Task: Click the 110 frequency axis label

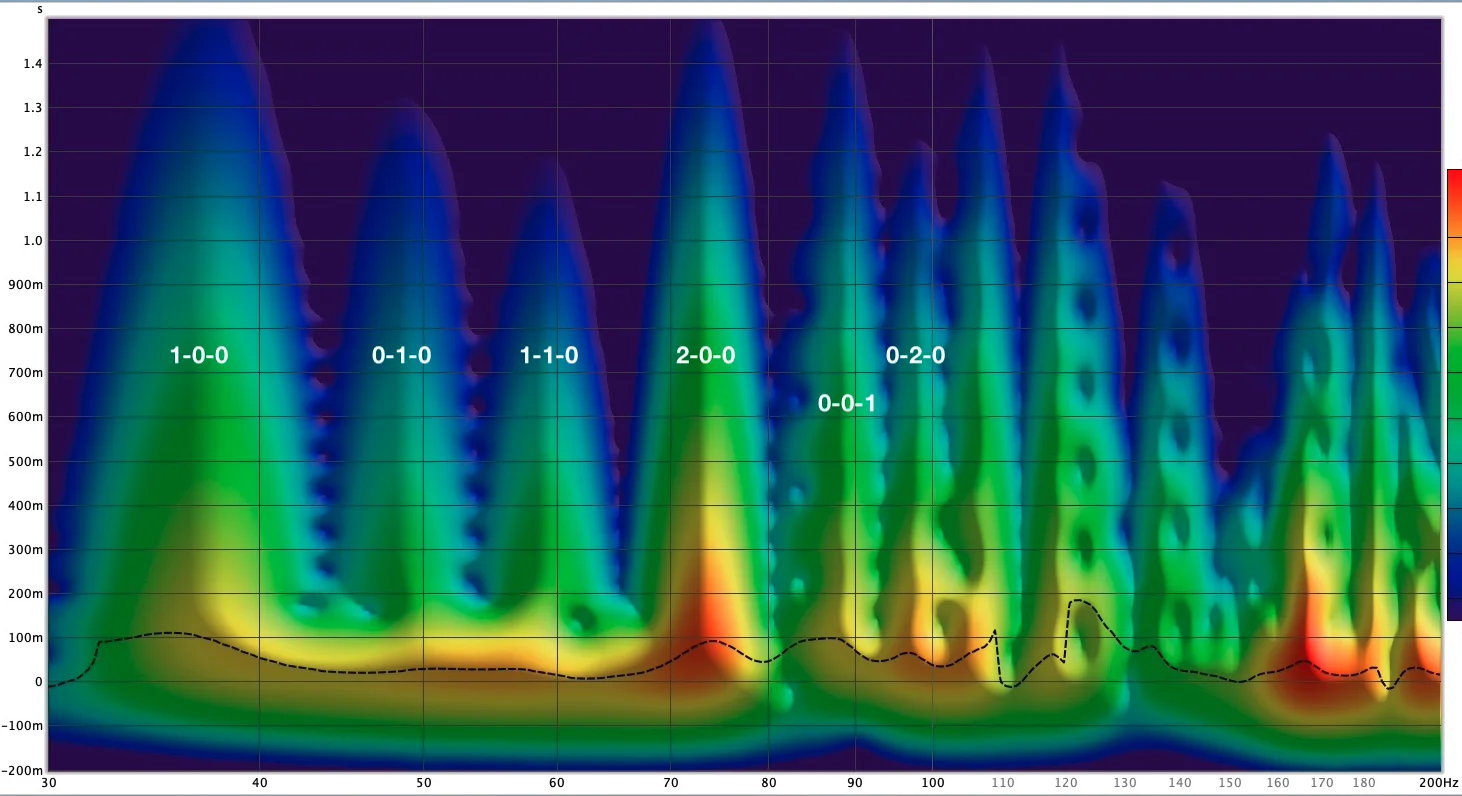Action: [1002, 782]
